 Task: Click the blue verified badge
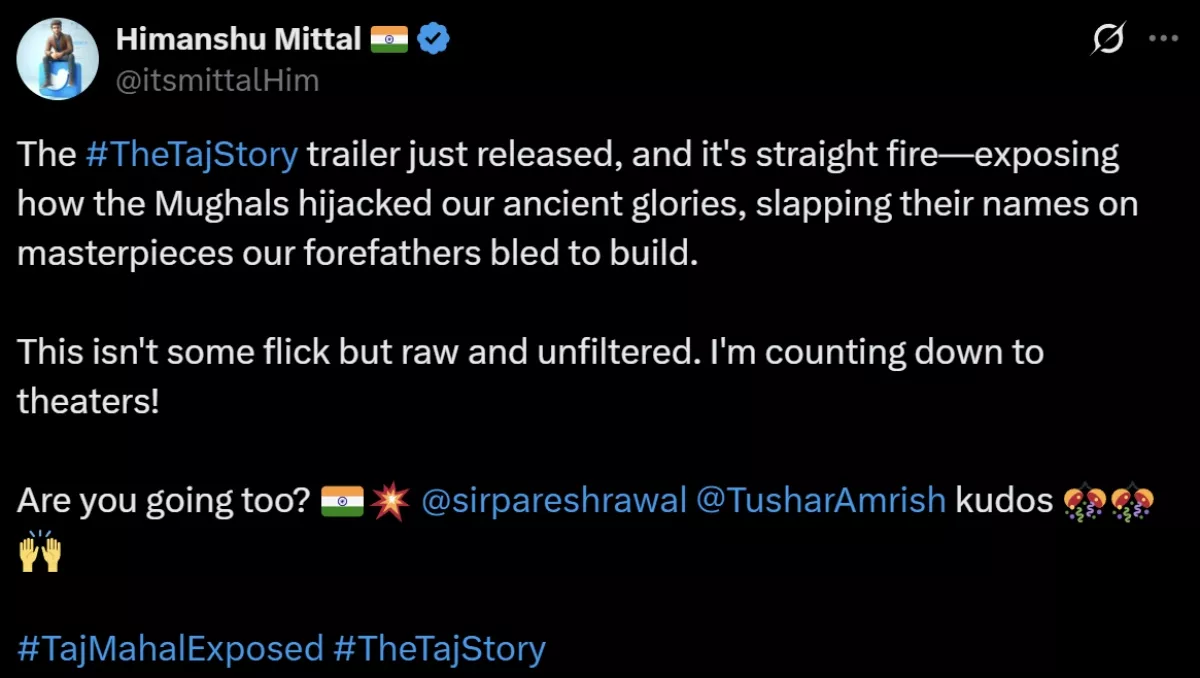click(x=433, y=39)
